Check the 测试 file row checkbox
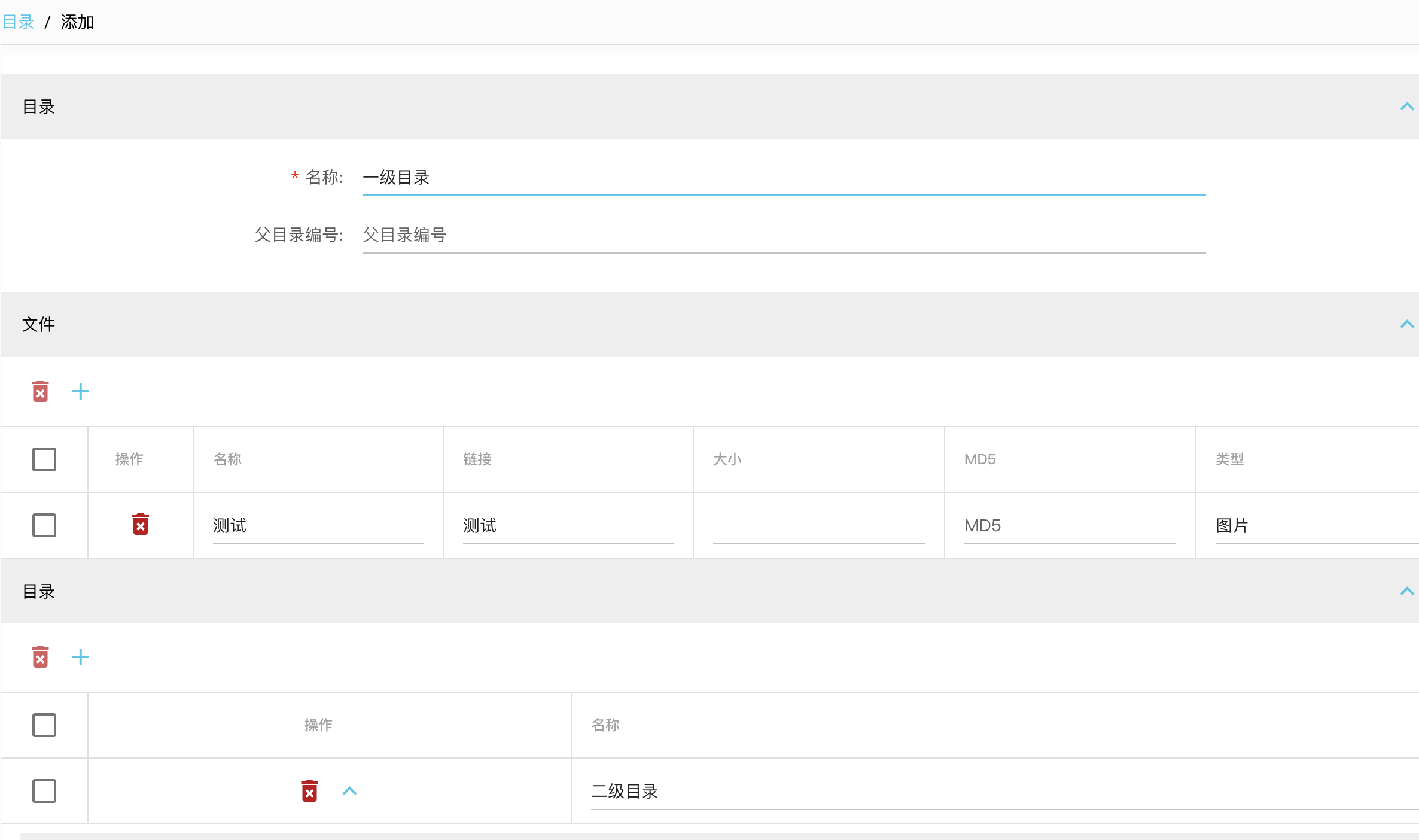This screenshot has width=1419, height=840. coord(44,525)
